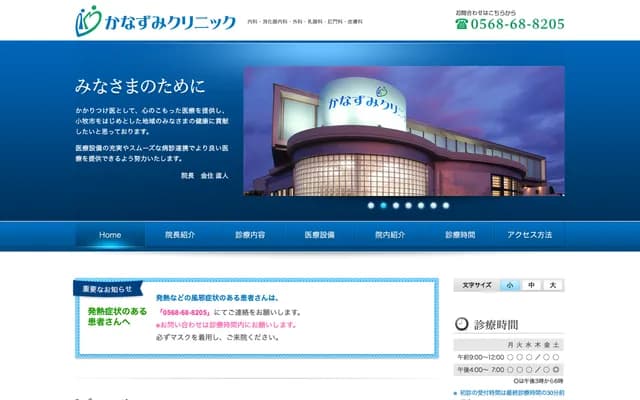
Task: Click the 重要なお知らせ ribbon label
Action: (x=107, y=289)
